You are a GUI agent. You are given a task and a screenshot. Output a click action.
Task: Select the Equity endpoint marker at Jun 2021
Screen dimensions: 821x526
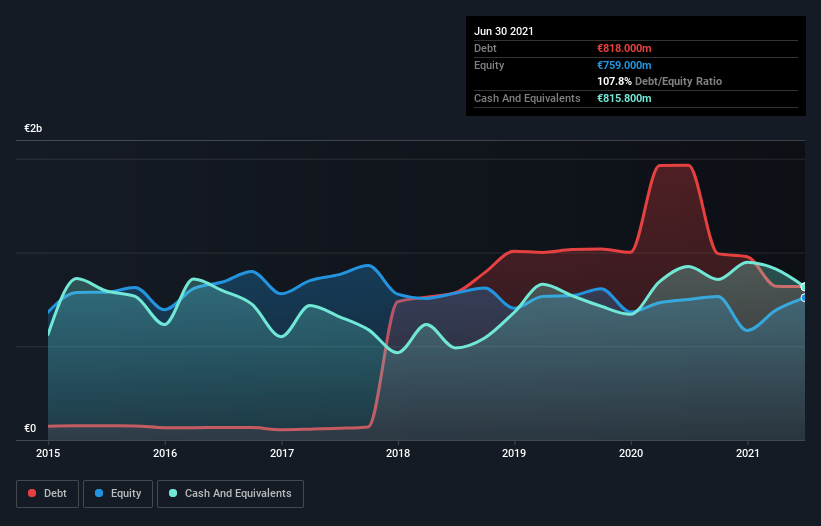coord(805,298)
